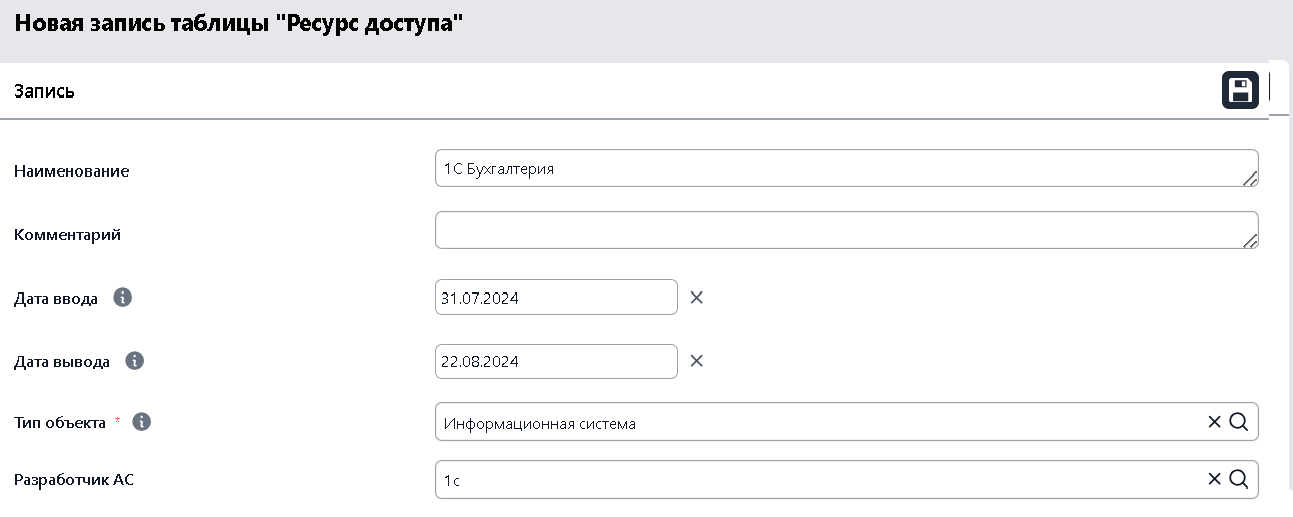Open search lookup for Разработчик АС
The image size is (1293, 517).
click(x=1238, y=479)
